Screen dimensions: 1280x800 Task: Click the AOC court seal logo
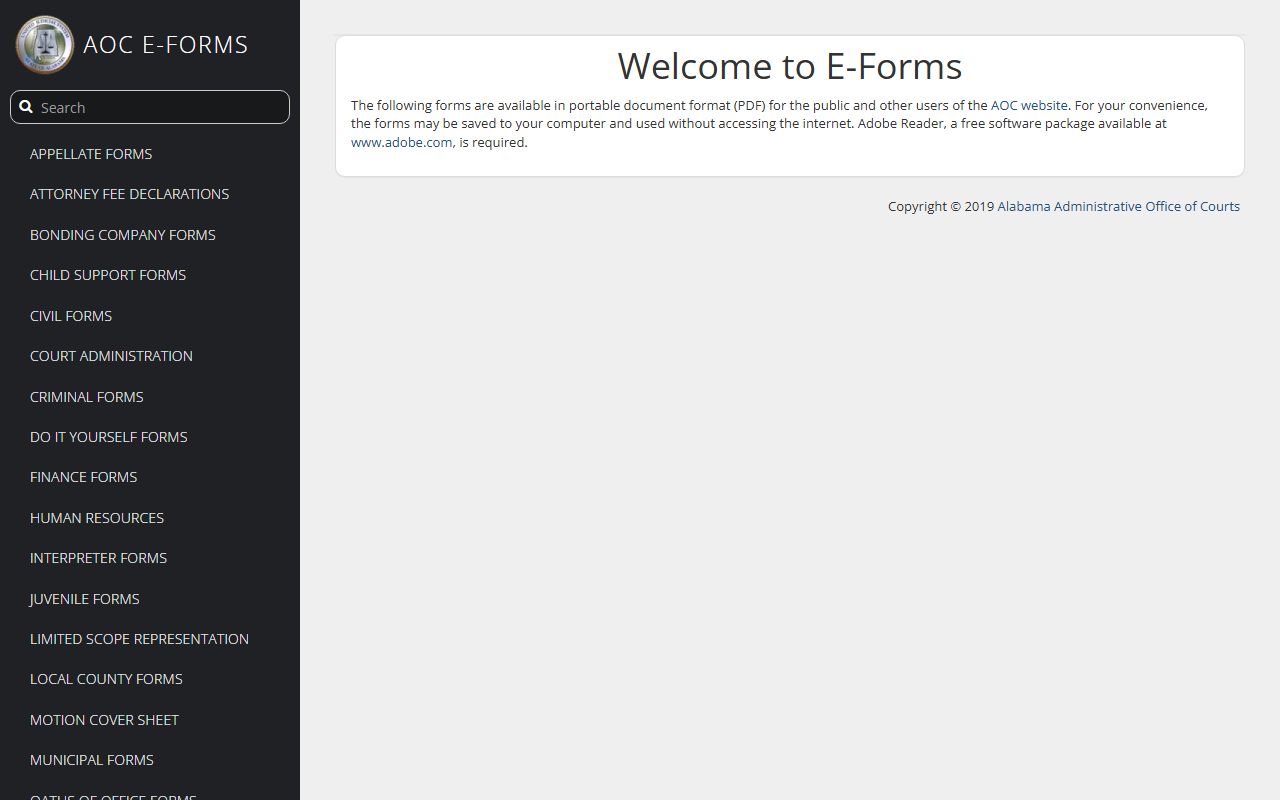pos(45,44)
